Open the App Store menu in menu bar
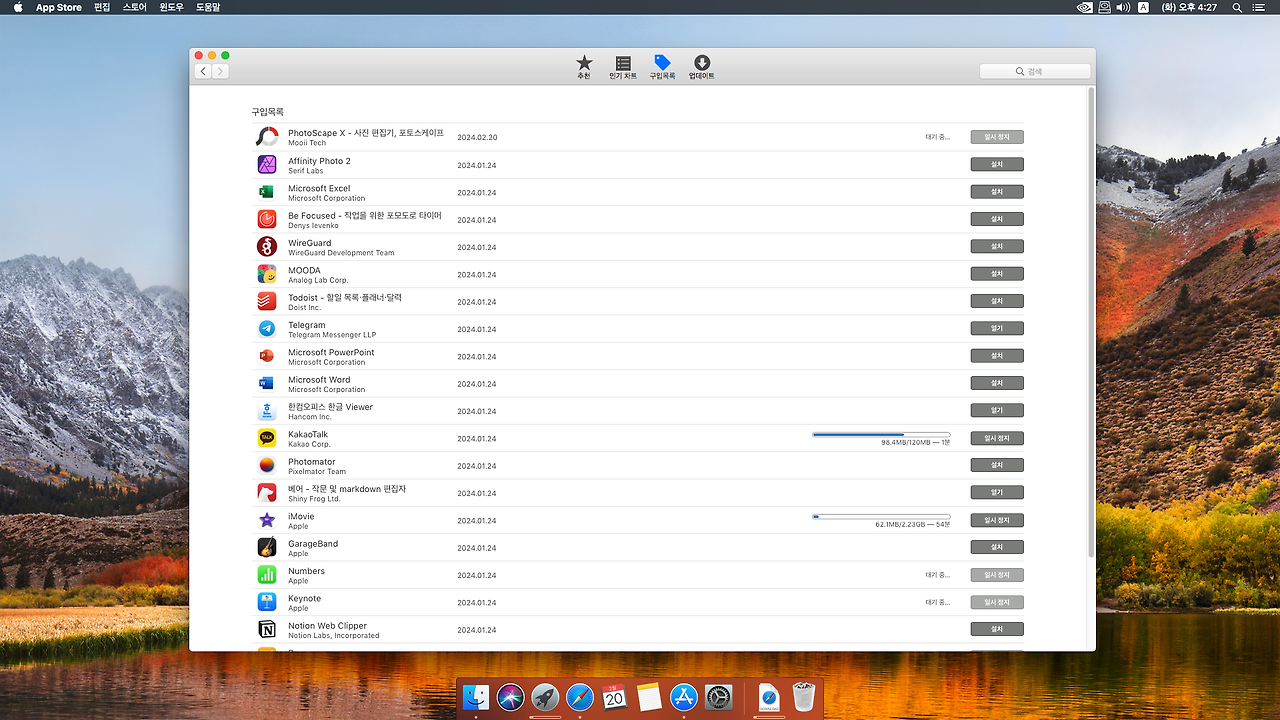Screen dimensions: 1280x720 (59, 7)
